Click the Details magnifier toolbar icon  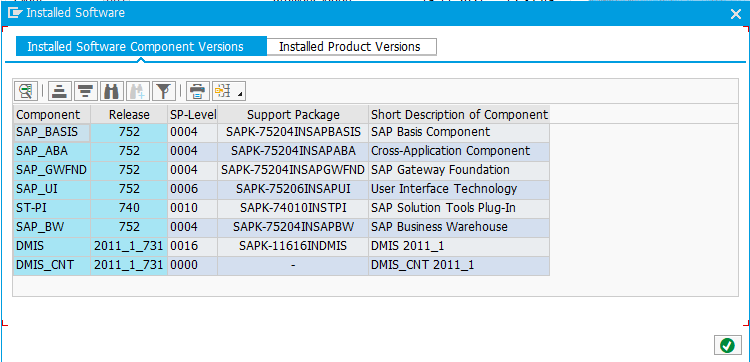tap(26, 90)
